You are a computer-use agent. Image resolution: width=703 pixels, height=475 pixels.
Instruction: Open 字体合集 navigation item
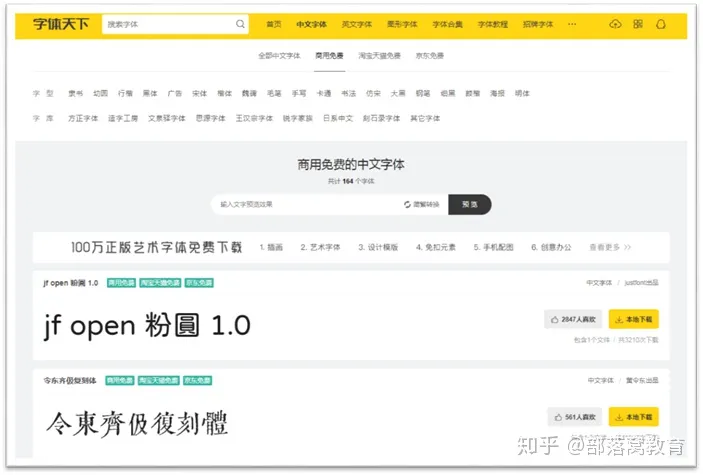447,24
